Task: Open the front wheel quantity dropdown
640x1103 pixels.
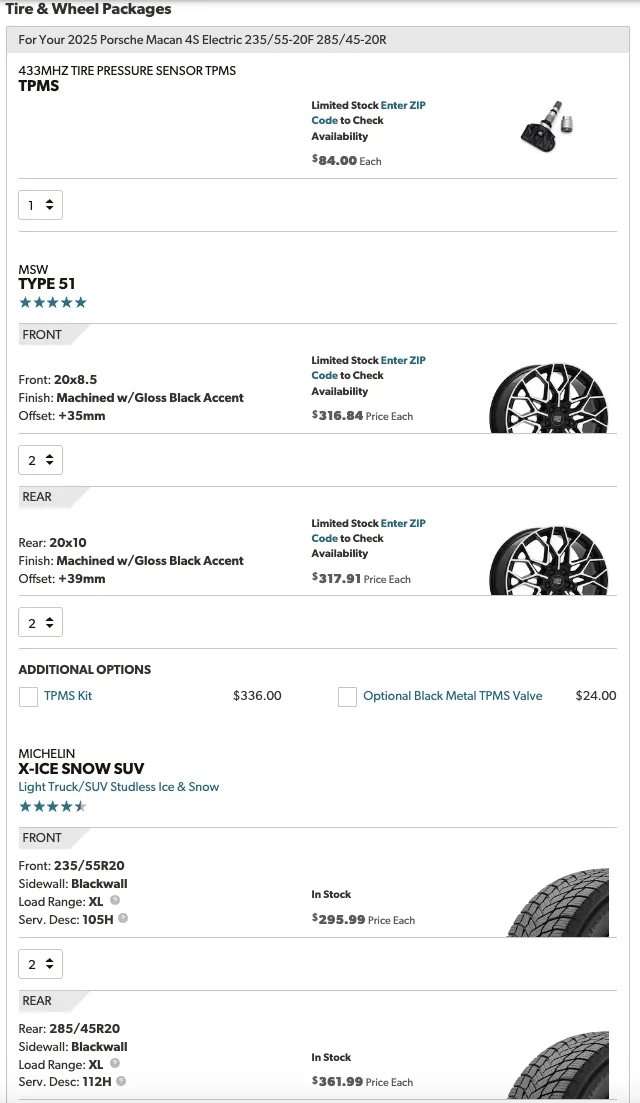Action: [41, 460]
